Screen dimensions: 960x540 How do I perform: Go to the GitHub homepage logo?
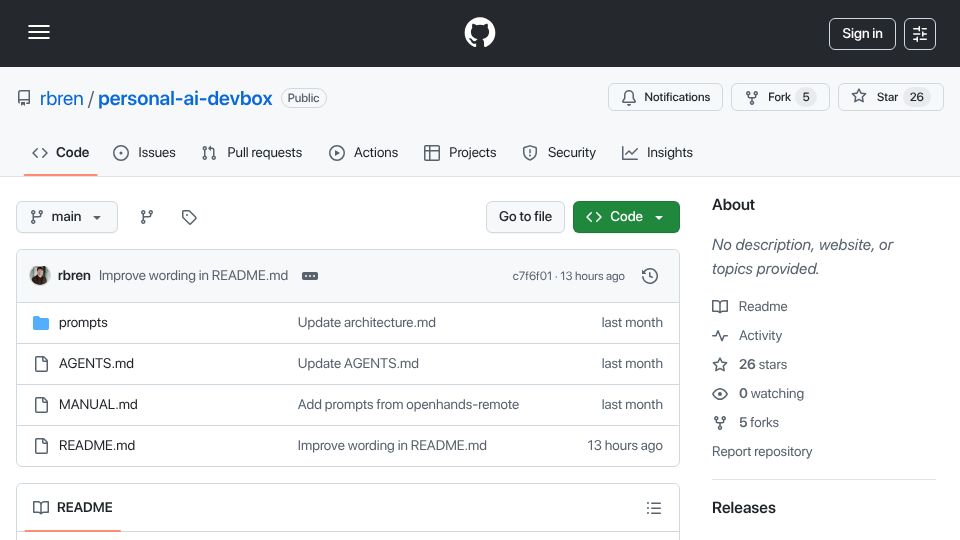(x=479, y=32)
